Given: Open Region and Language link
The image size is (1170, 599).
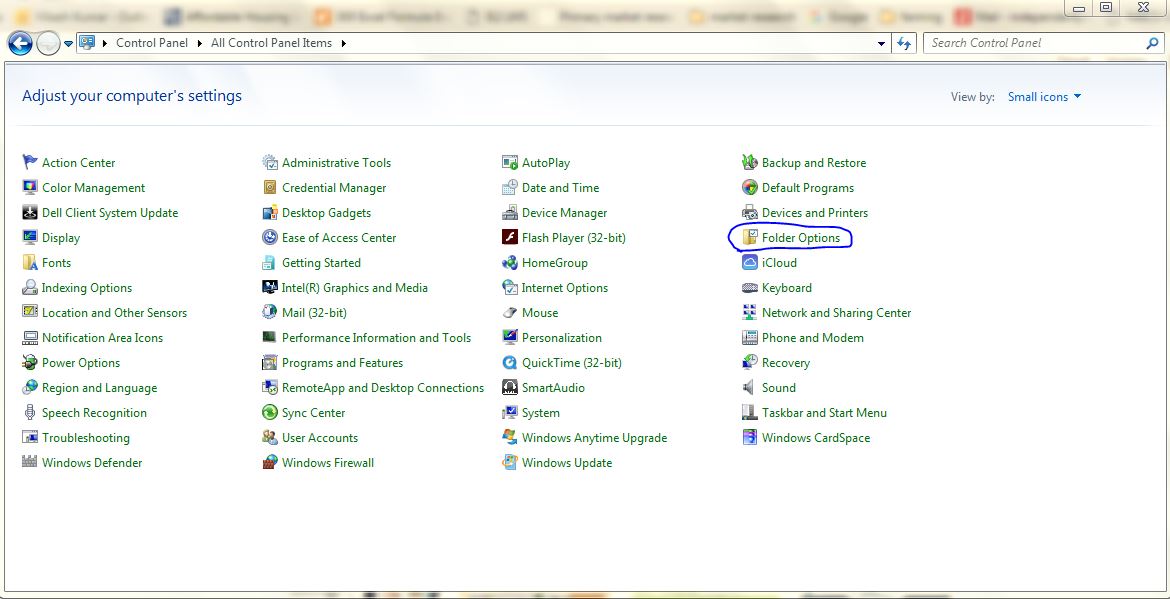Looking at the screenshot, I should 99,387.
